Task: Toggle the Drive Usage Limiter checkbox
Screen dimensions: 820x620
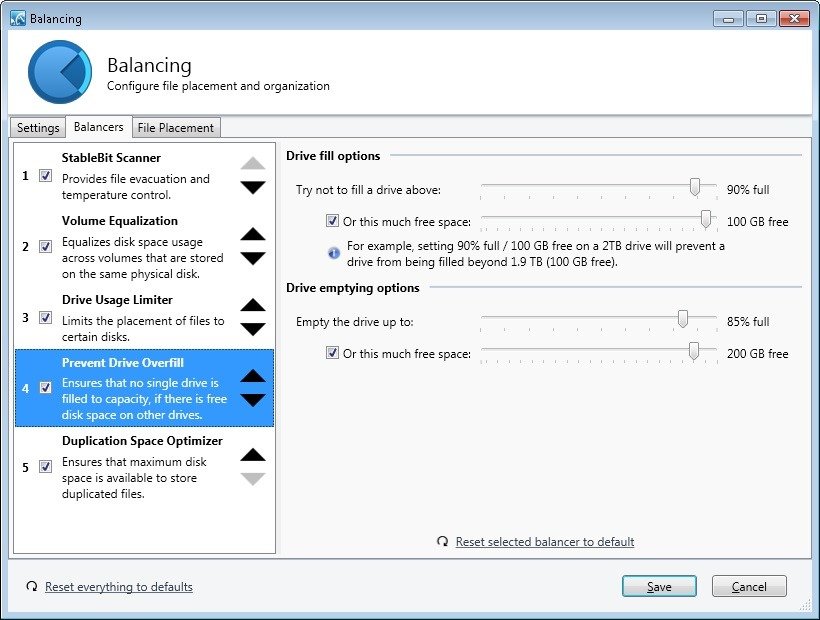Action: tap(45, 317)
